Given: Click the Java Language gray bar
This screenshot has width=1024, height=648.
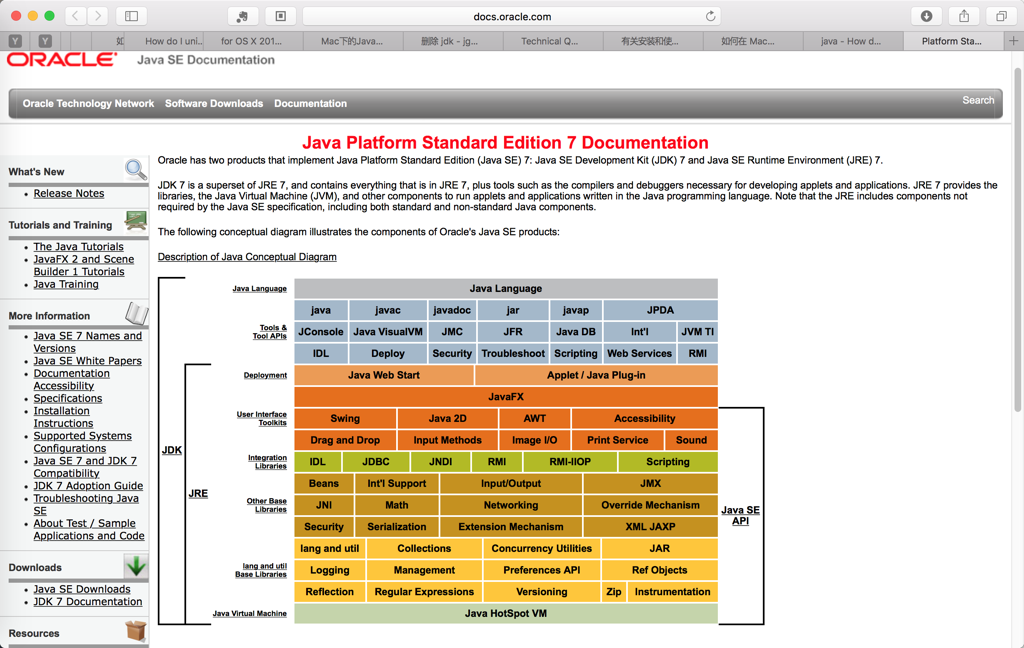Looking at the screenshot, I should coord(505,288).
